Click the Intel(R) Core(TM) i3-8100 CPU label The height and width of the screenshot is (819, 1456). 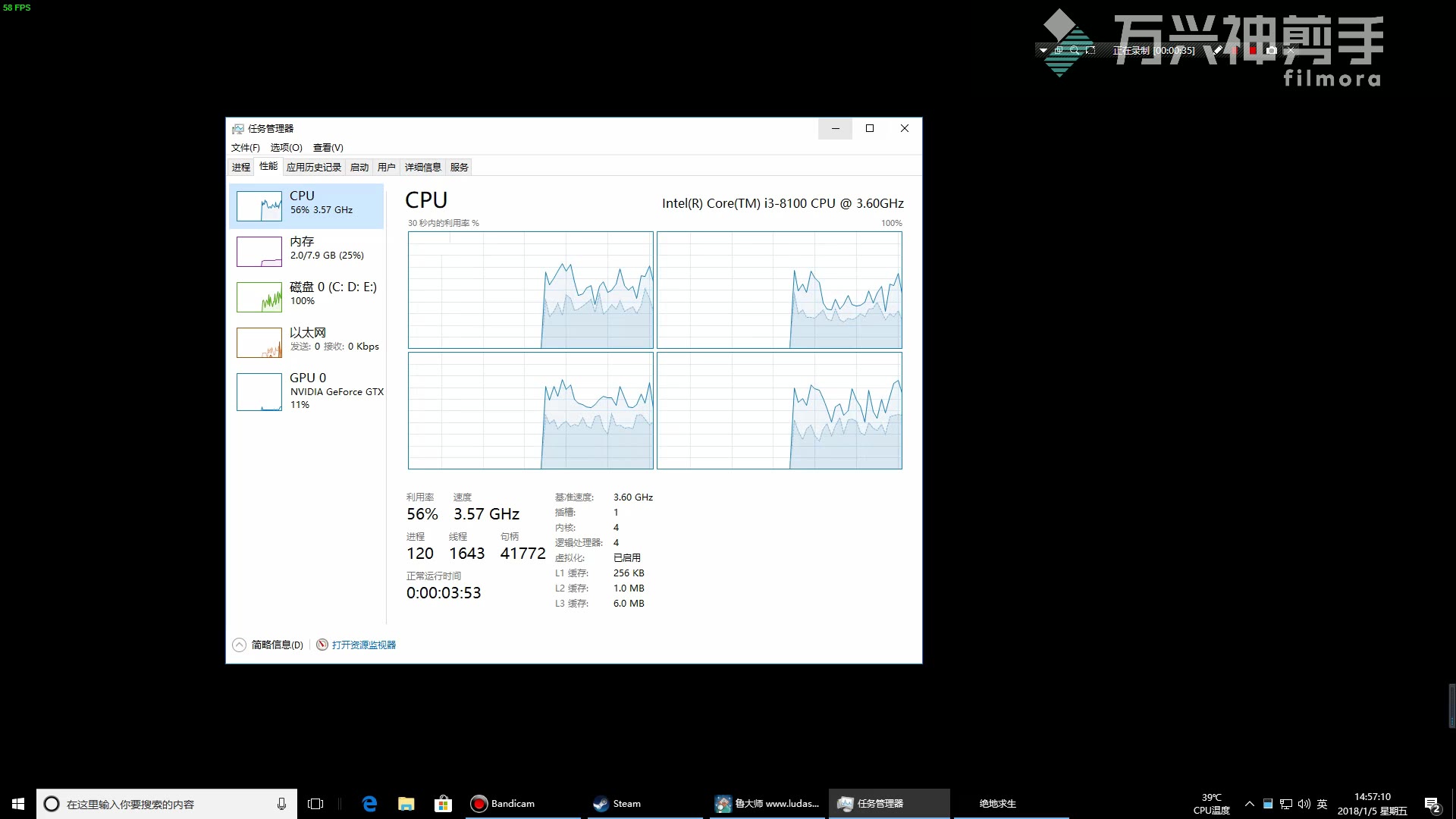coord(783,203)
